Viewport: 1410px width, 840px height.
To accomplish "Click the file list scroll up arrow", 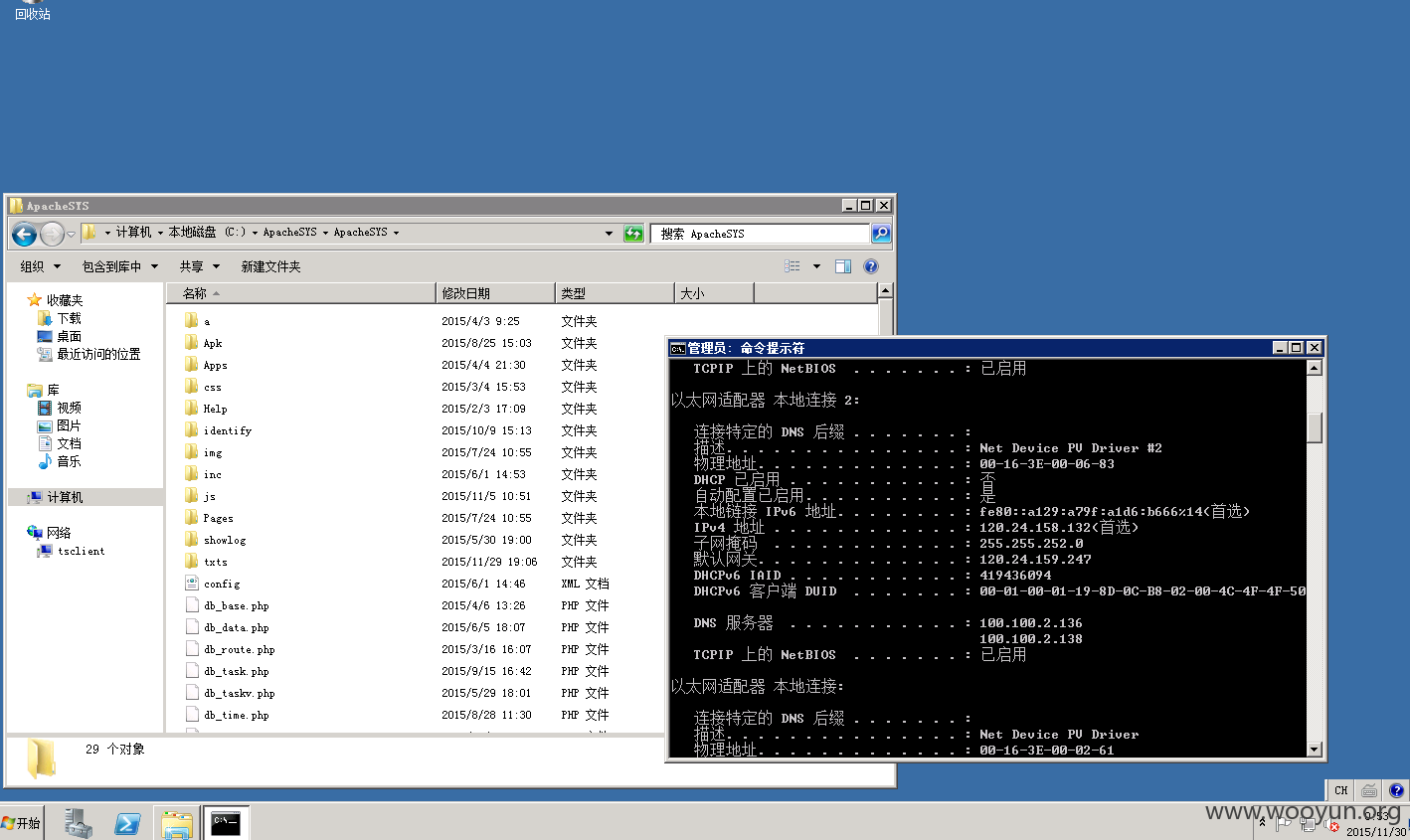I will [x=885, y=290].
